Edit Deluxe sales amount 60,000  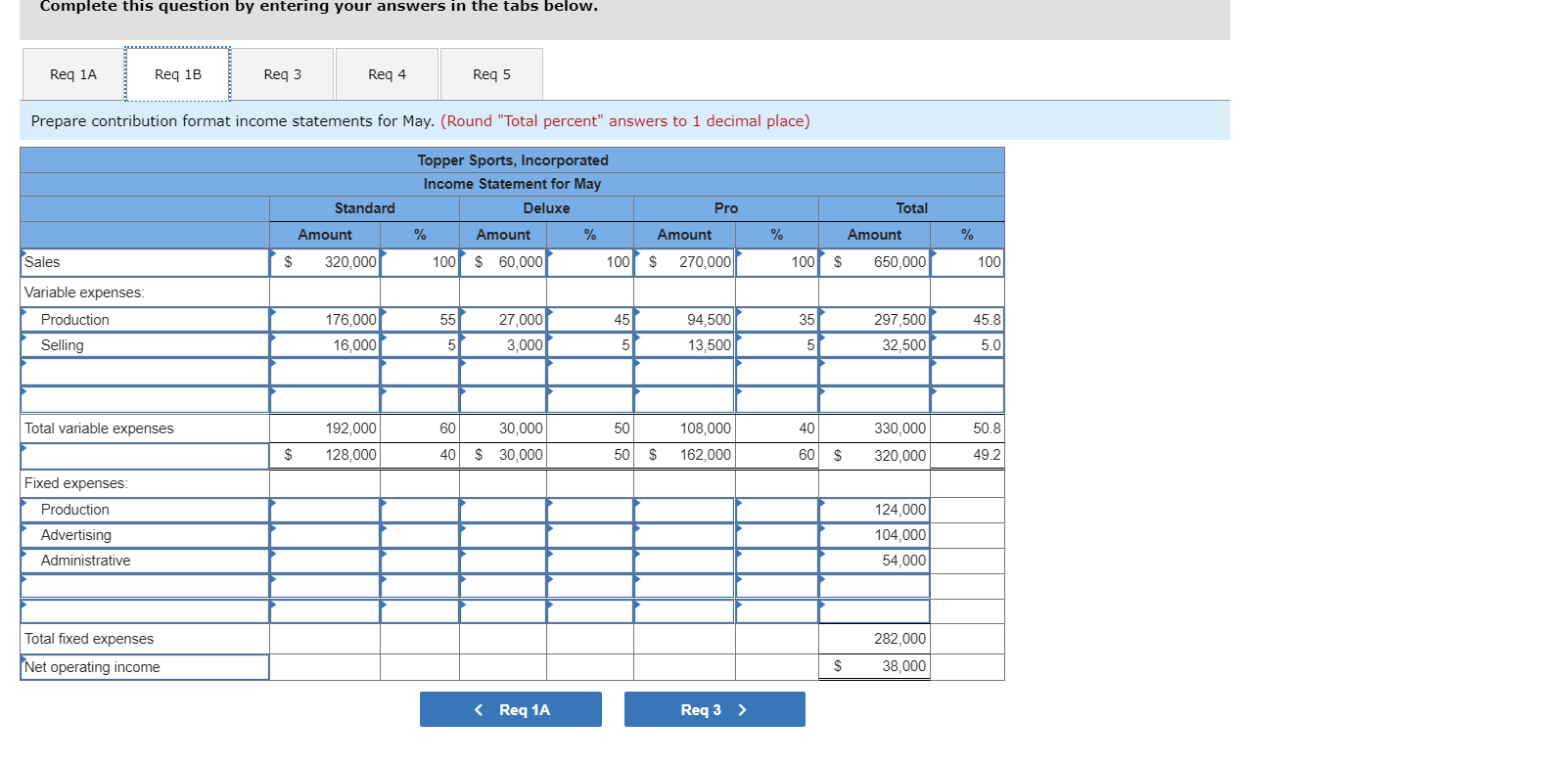tap(503, 262)
